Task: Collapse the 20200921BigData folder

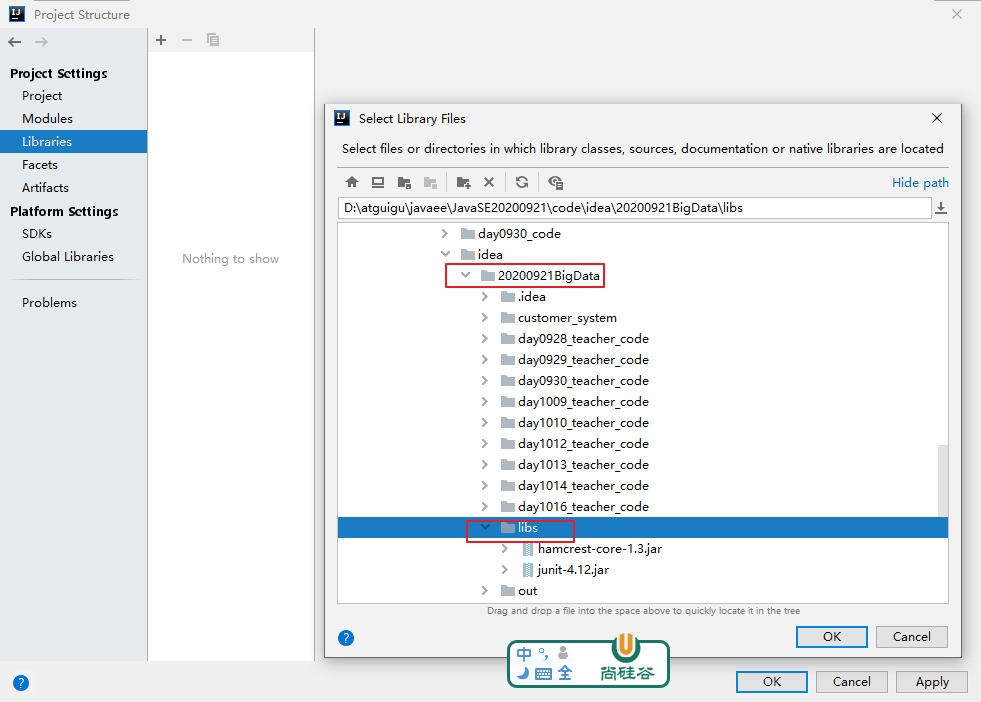Action: tap(465, 275)
